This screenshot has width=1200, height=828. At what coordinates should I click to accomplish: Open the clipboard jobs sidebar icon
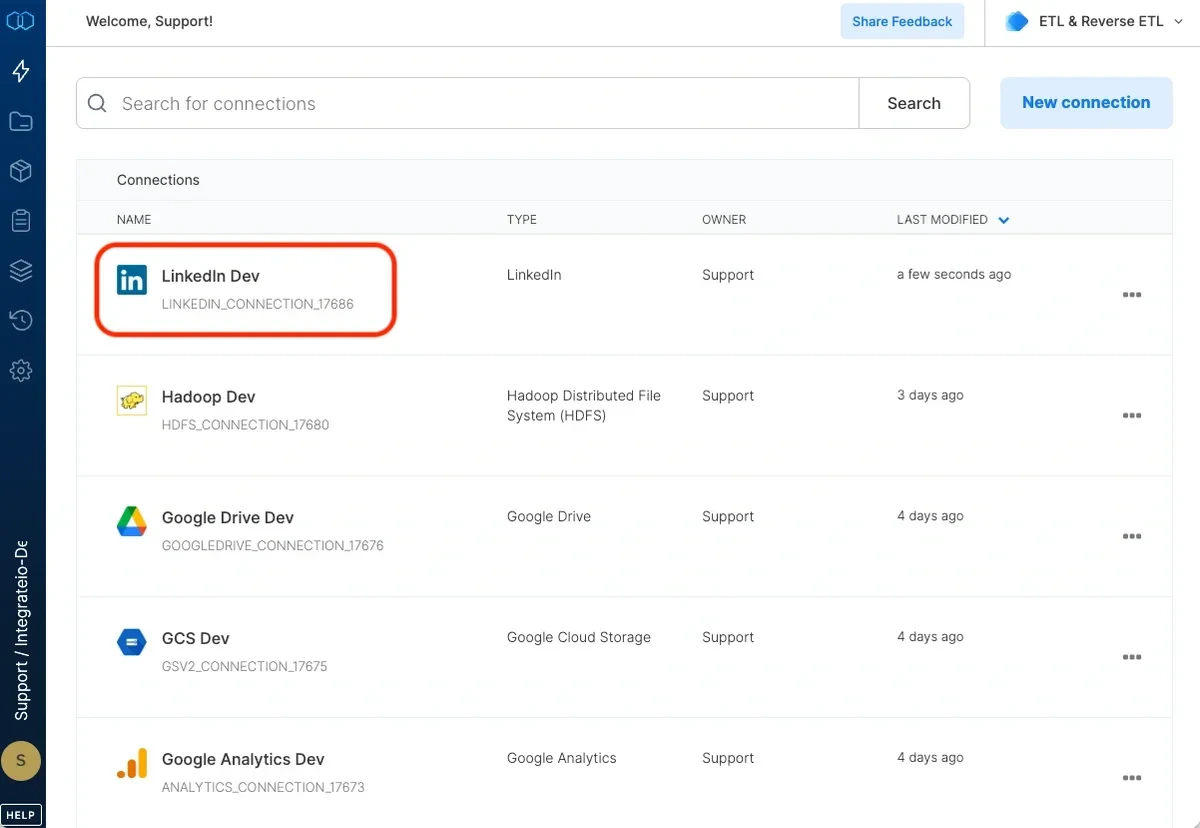pos(20,221)
